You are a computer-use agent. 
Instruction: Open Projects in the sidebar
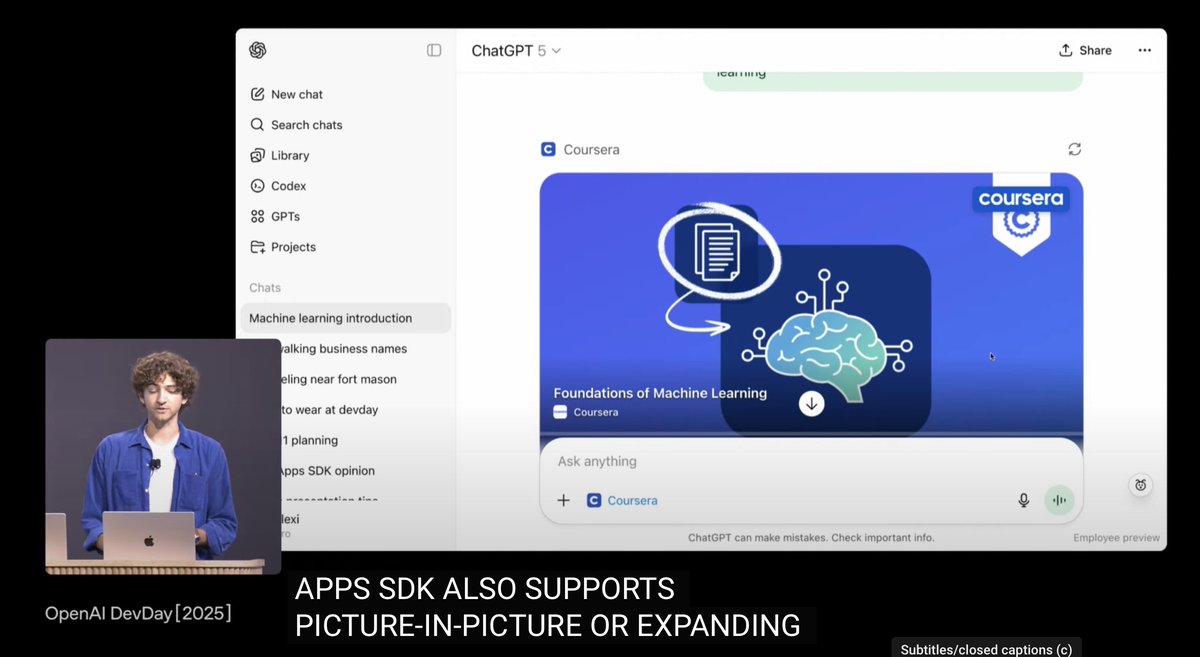coord(283,247)
